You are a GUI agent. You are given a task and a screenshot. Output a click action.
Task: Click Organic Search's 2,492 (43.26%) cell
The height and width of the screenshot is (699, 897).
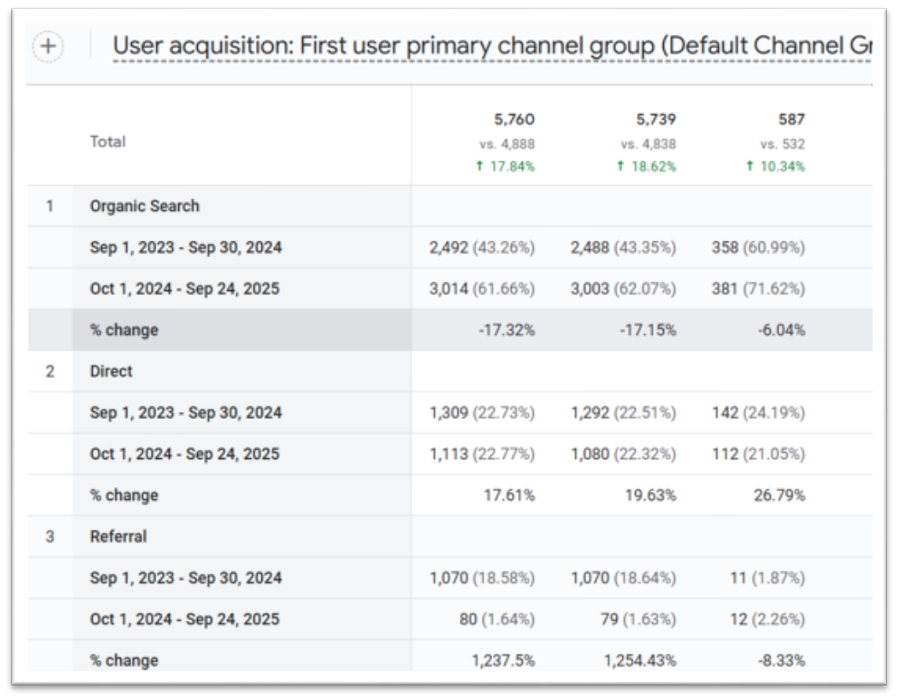click(482, 247)
